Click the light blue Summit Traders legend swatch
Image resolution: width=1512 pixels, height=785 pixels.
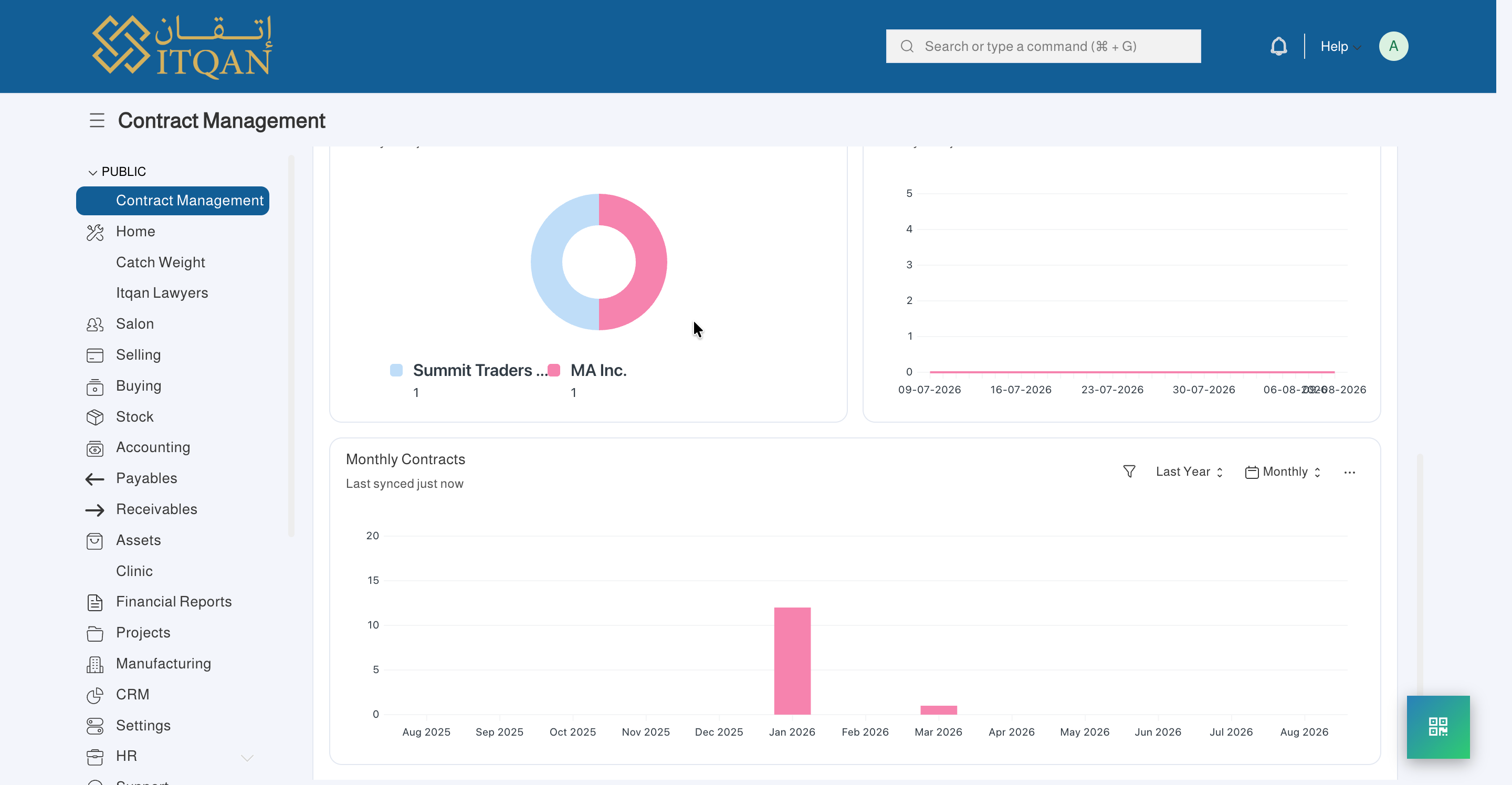[x=396, y=370]
